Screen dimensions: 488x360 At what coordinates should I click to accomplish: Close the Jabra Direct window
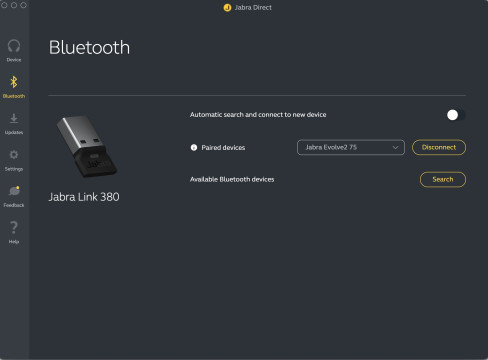coord(4,5)
